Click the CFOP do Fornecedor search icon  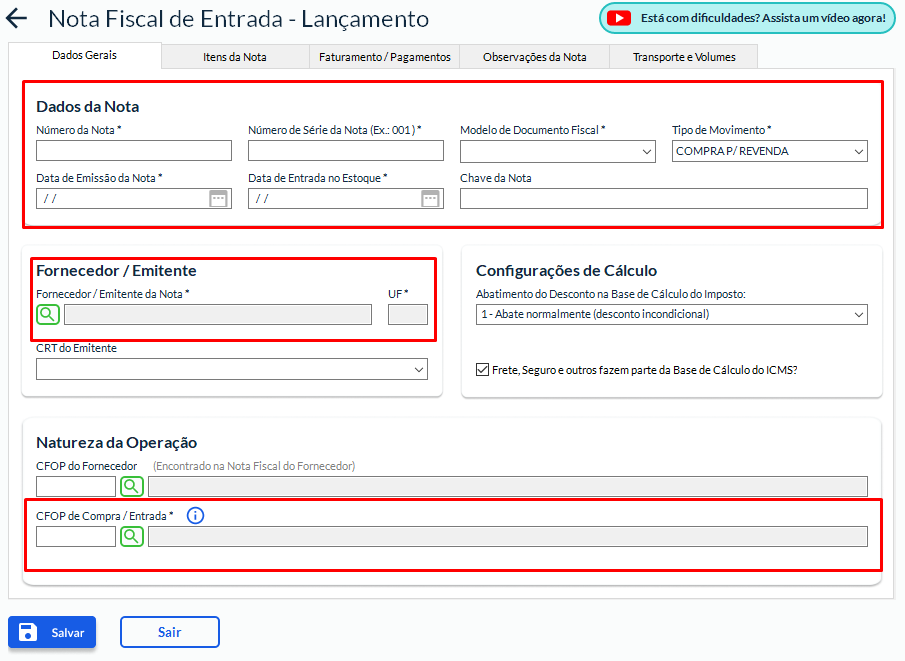tap(132, 486)
